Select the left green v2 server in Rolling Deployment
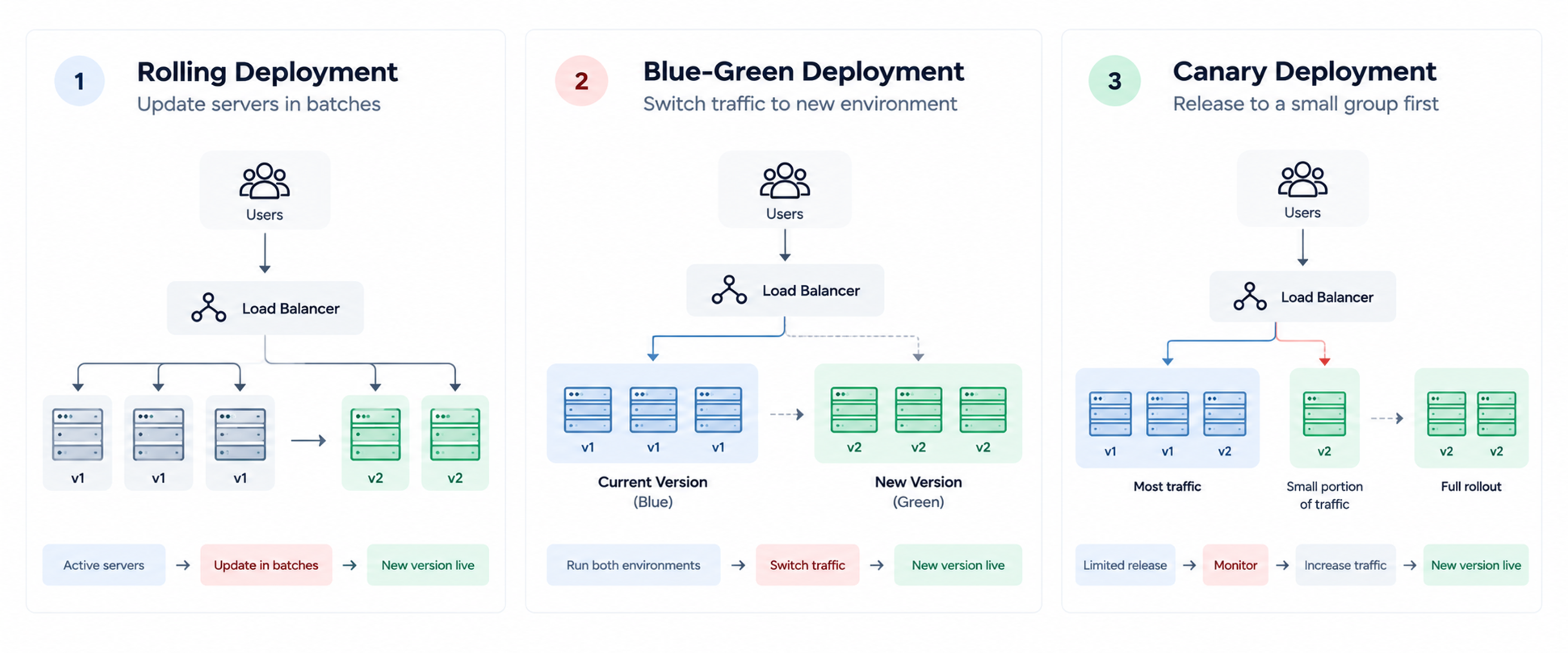The height and width of the screenshot is (653, 1568). click(x=376, y=434)
